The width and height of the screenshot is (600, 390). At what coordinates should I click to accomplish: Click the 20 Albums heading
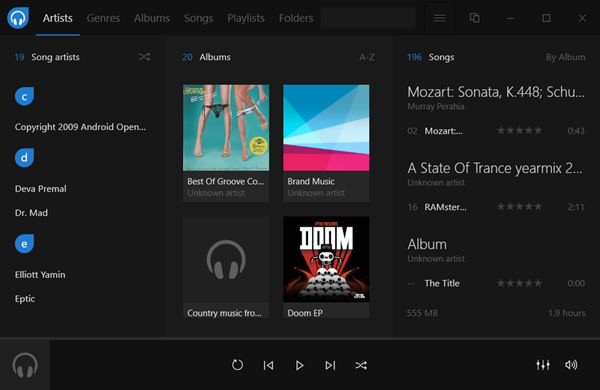[x=207, y=57]
